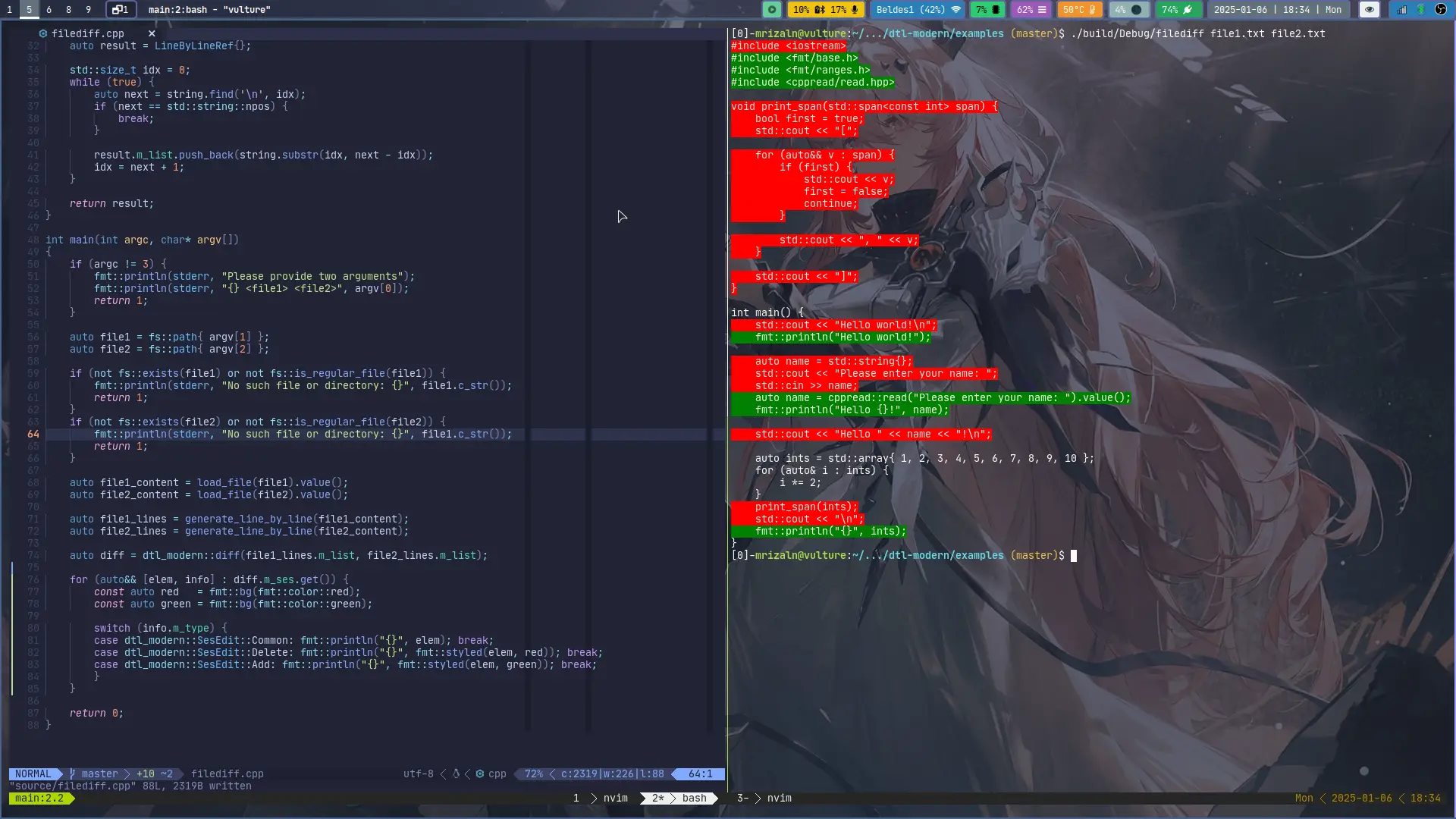Image resolution: width=1456 pixels, height=819 pixels.
Task: Toggle the eye idle-inhibitor icon
Action: (x=1369, y=10)
